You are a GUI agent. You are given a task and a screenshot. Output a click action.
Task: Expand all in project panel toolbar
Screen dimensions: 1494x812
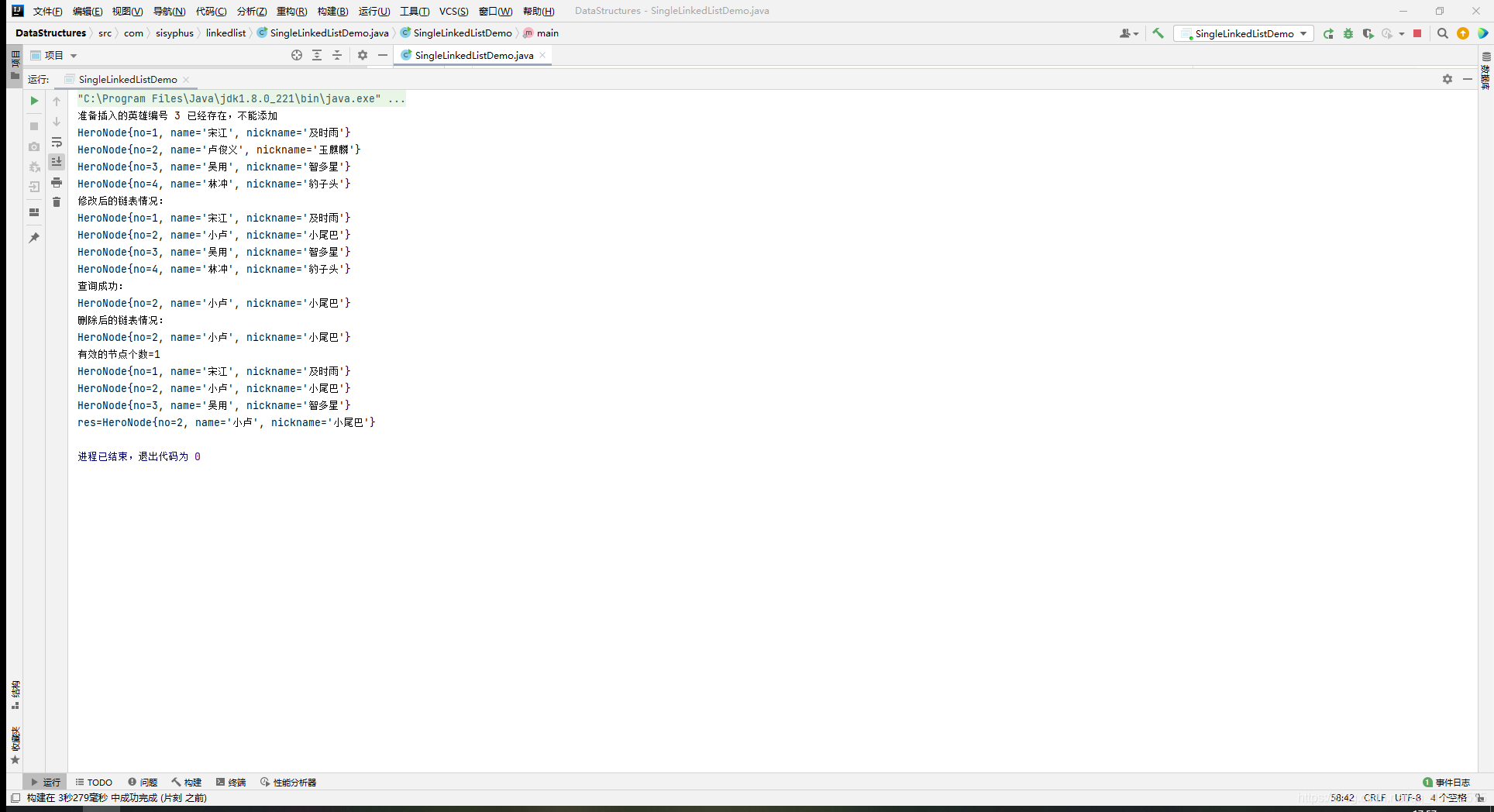pos(317,55)
